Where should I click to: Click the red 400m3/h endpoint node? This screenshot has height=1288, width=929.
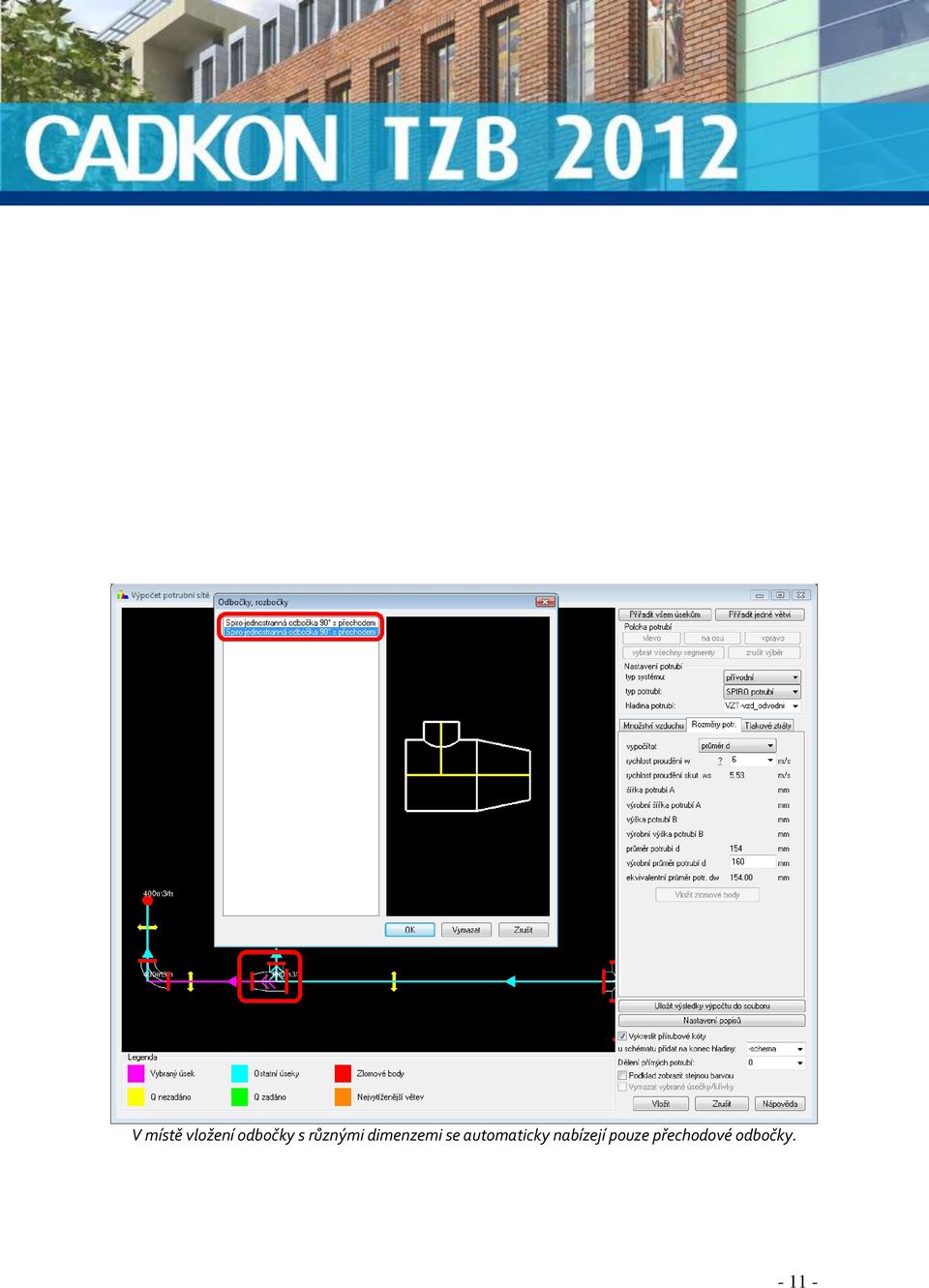click(x=148, y=900)
